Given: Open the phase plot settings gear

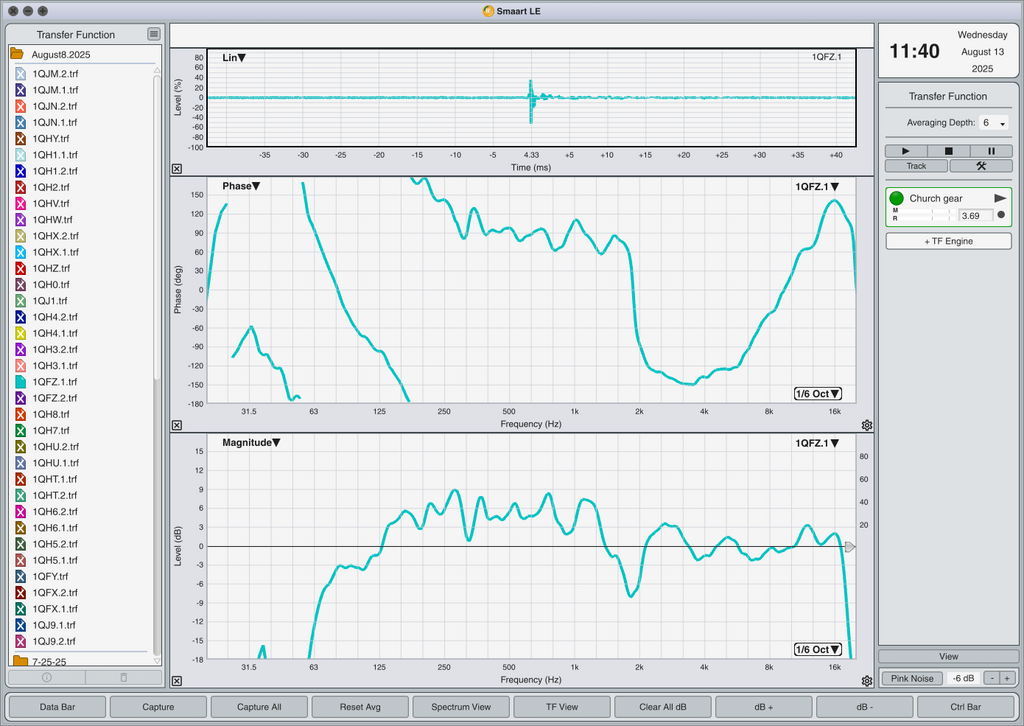Looking at the screenshot, I should [x=867, y=425].
